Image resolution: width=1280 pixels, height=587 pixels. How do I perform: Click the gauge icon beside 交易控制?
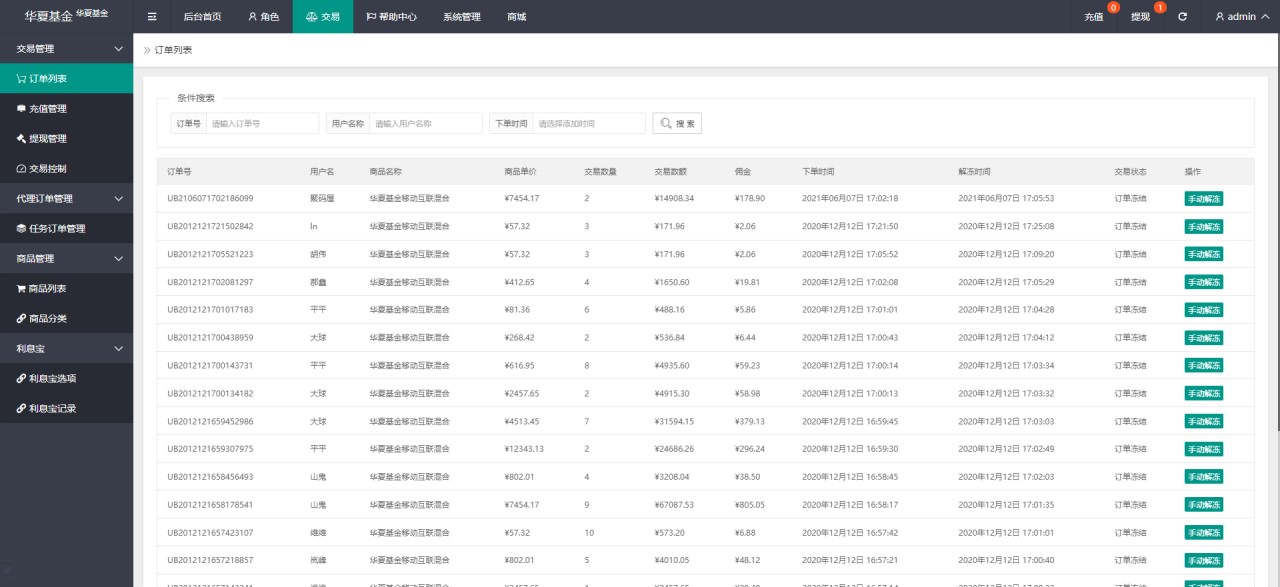tap(21, 168)
